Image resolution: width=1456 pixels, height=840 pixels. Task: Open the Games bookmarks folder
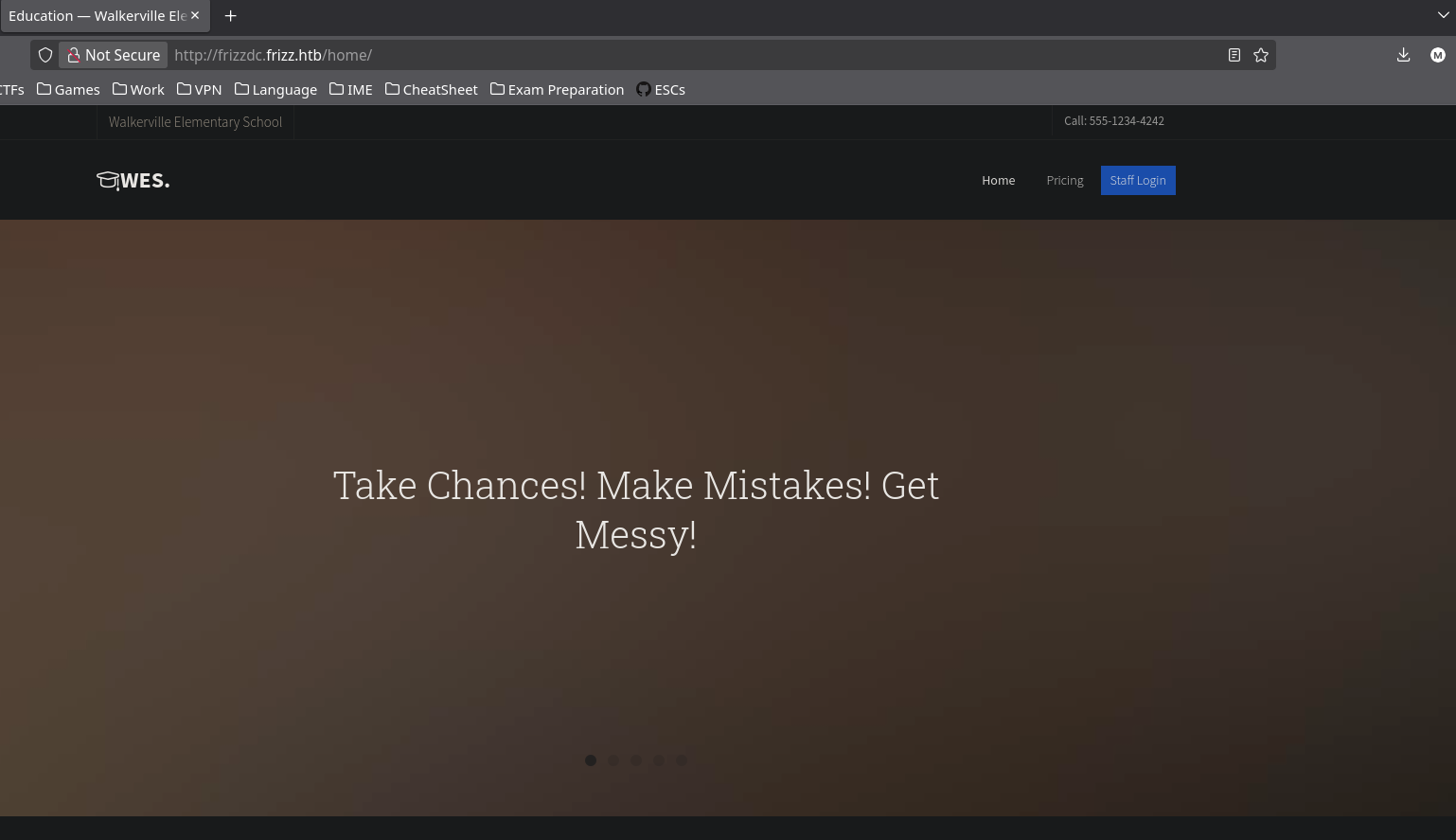68,89
